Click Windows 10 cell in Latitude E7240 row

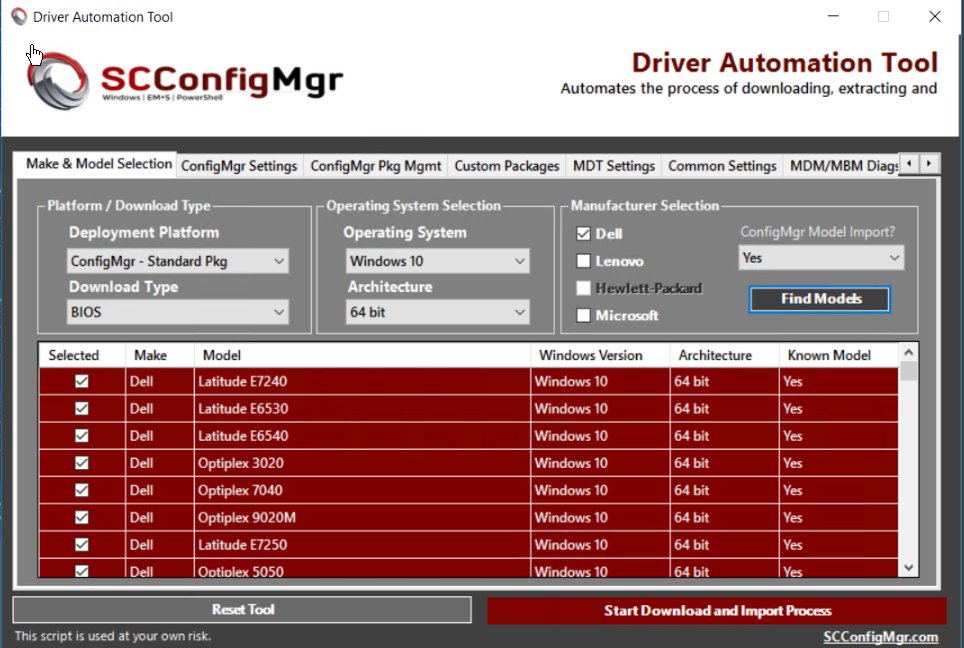coord(600,381)
